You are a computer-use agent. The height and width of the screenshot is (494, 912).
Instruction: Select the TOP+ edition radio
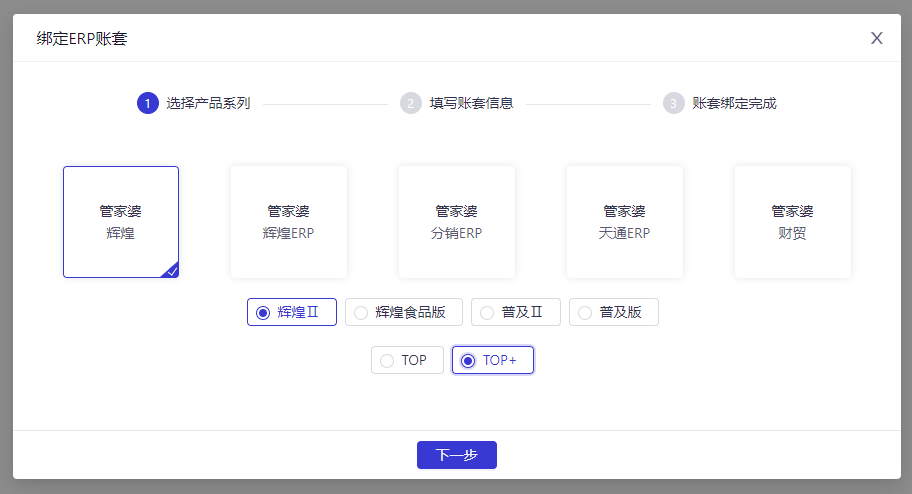(493, 360)
